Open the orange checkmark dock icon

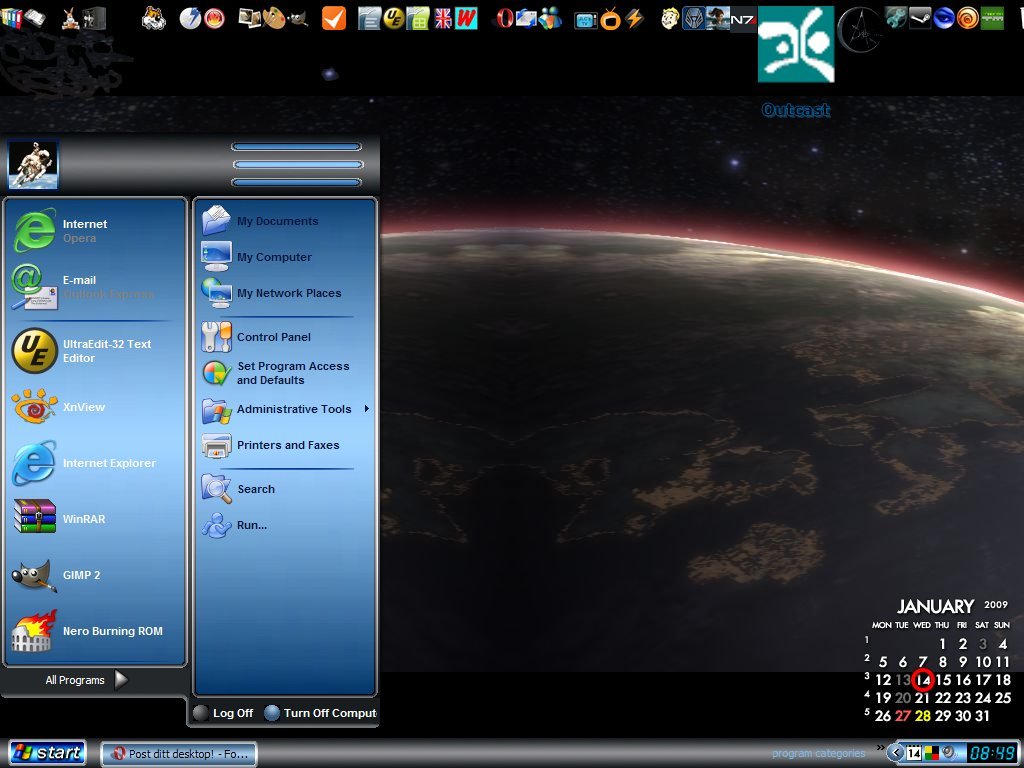point(334,18)
